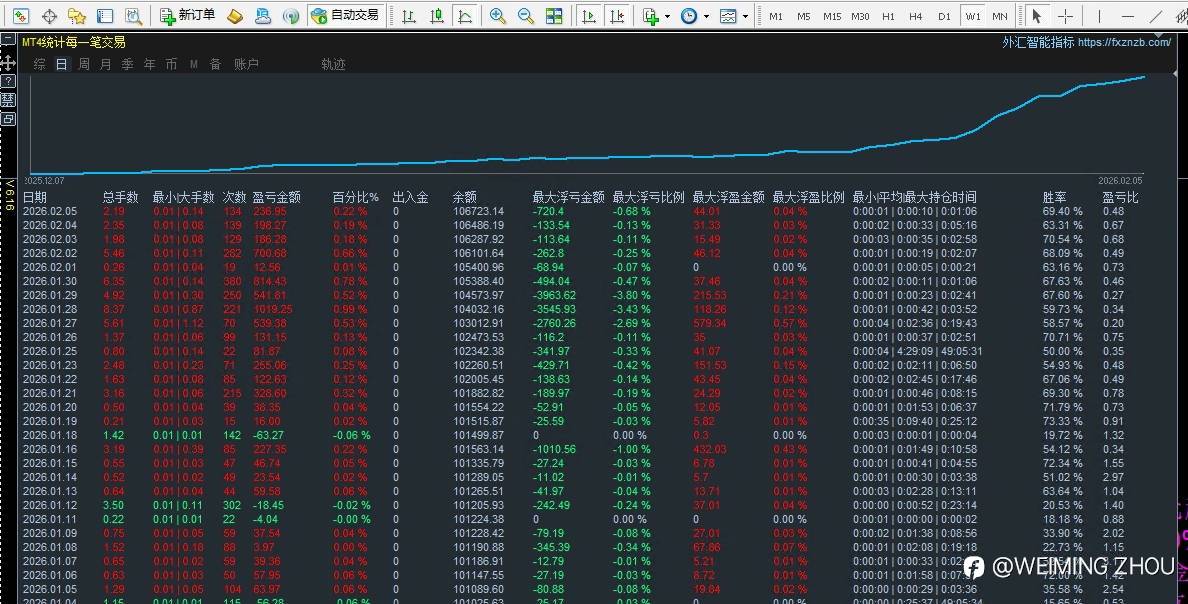1188x604 pixels.
Task: Select the W1 timeframe
Action: pyautogui.click(x=973, y=16)
